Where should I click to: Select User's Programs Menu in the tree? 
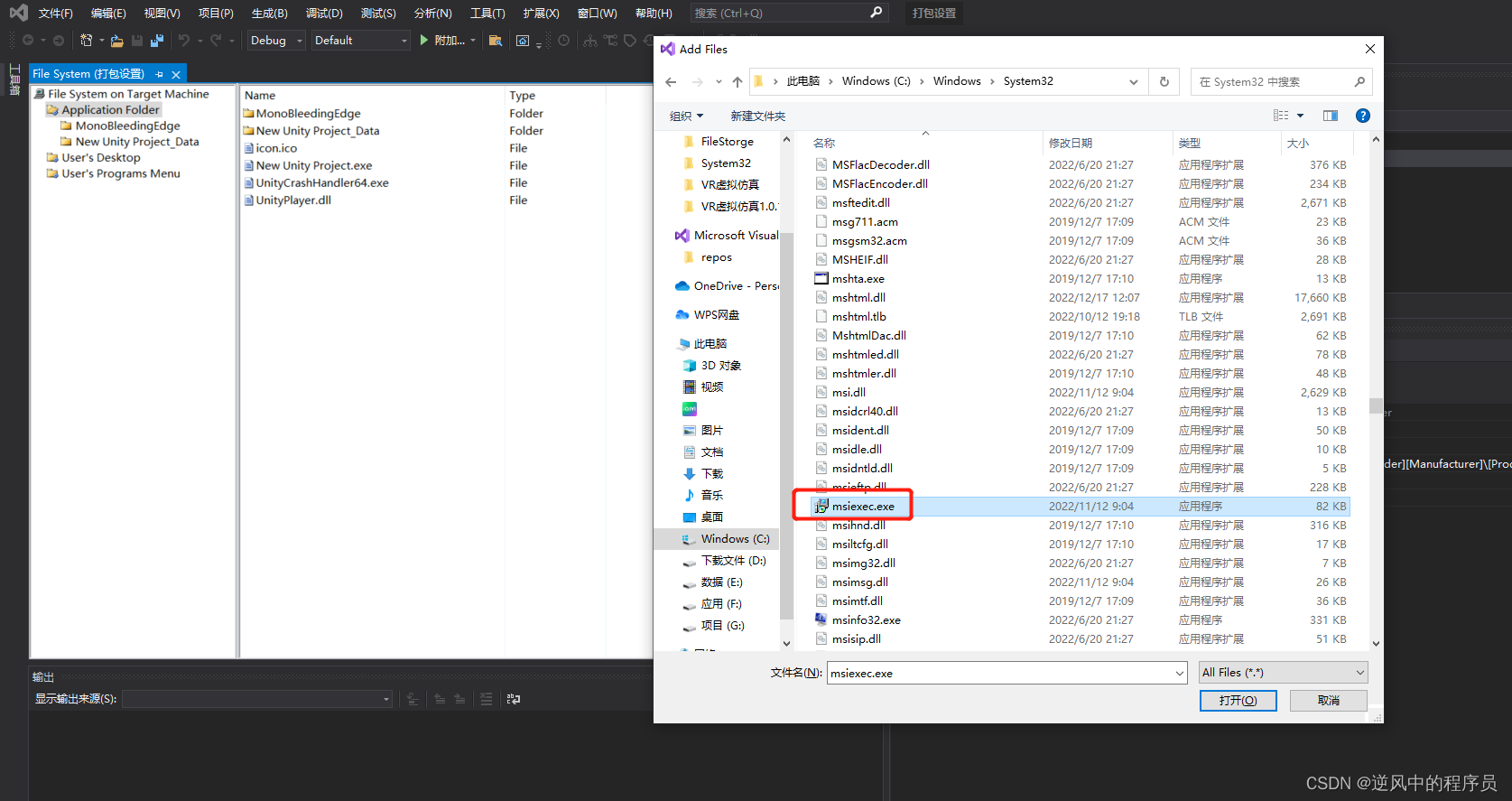[121, 173]
